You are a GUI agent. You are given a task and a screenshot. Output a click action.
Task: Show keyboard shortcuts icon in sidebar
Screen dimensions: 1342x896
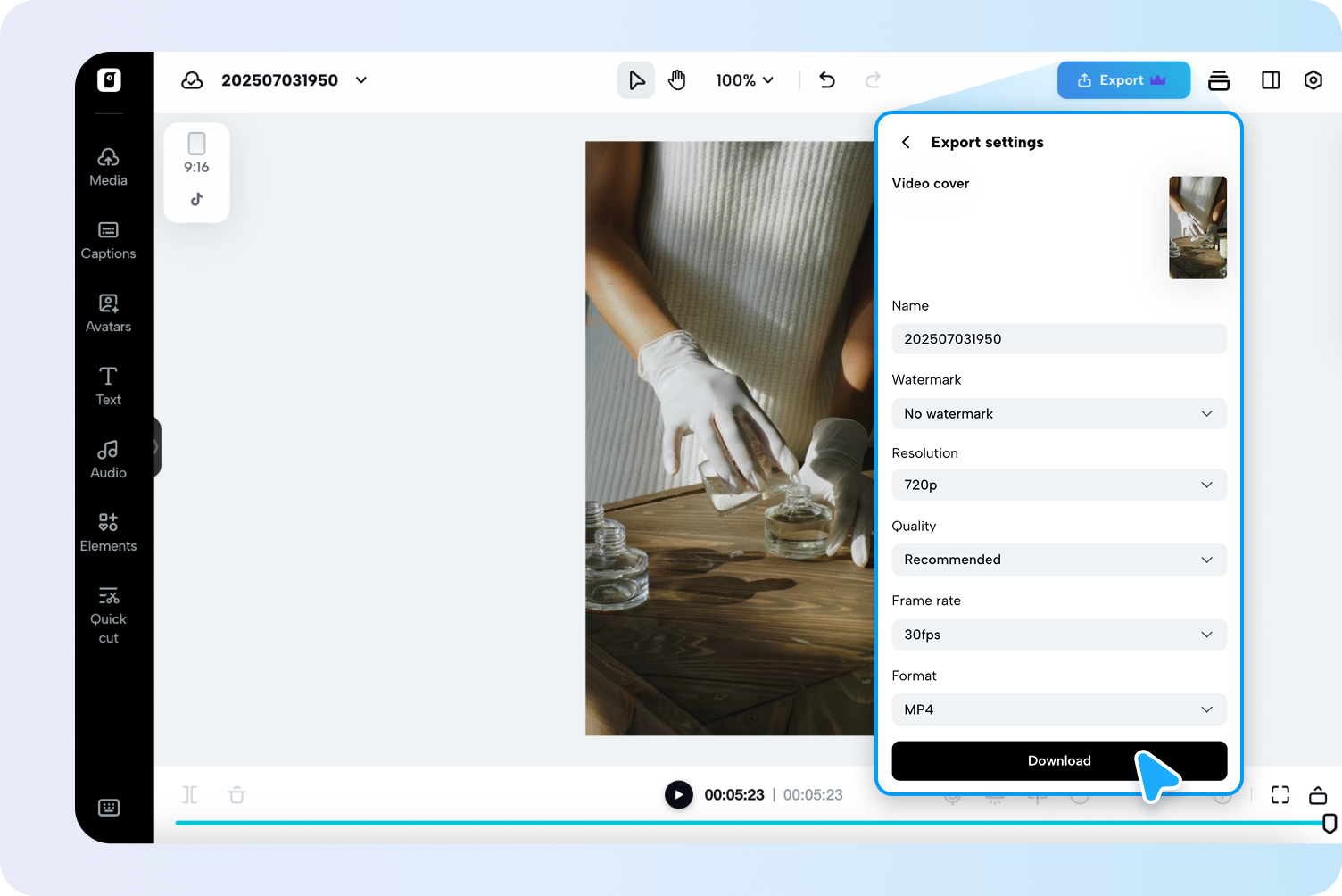(109, 808)
